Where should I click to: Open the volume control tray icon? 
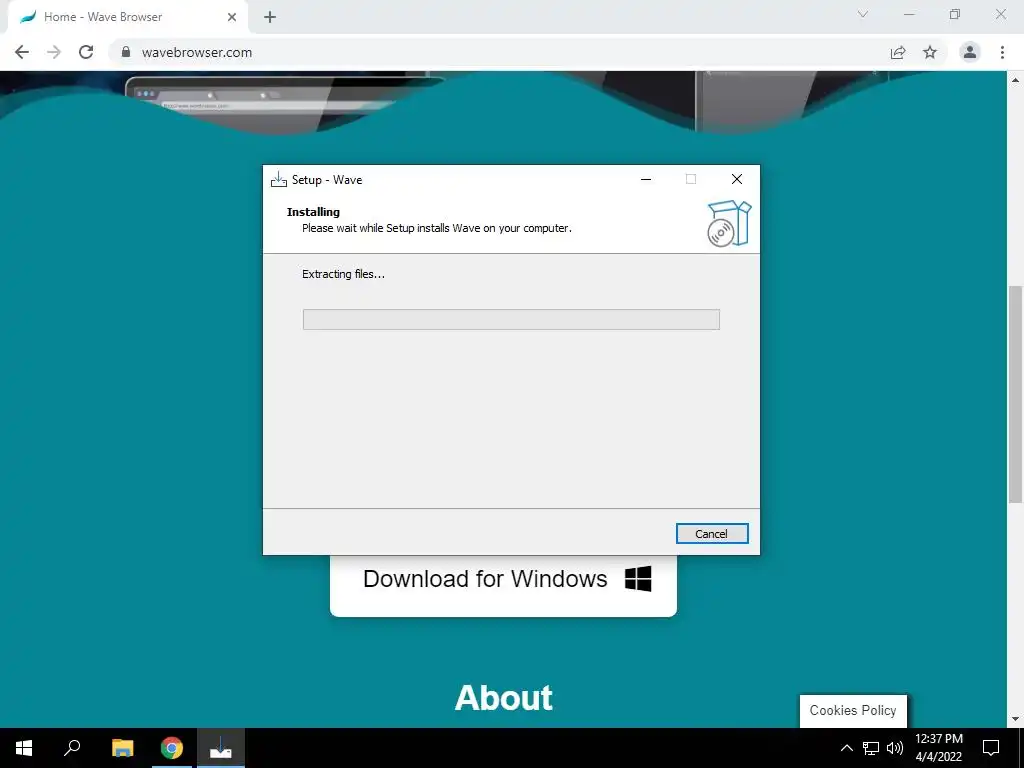coord(895,748)
